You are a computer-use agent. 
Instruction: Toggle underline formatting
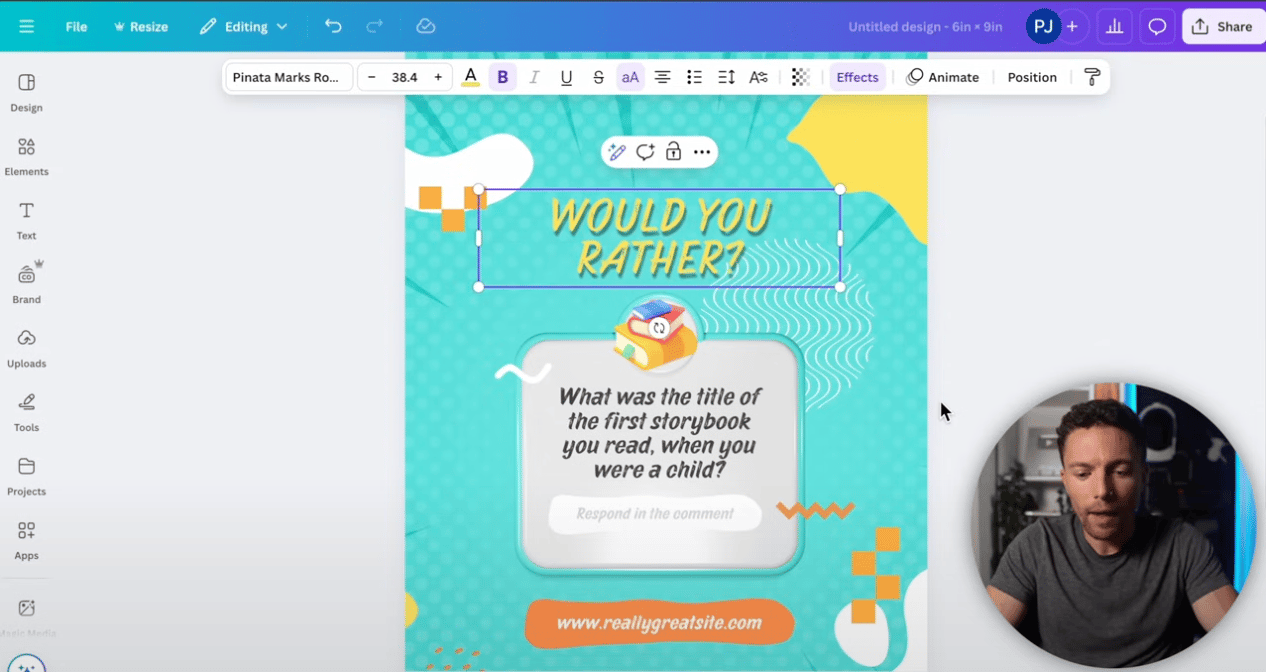pyautogui.click(x=566, y=77)
